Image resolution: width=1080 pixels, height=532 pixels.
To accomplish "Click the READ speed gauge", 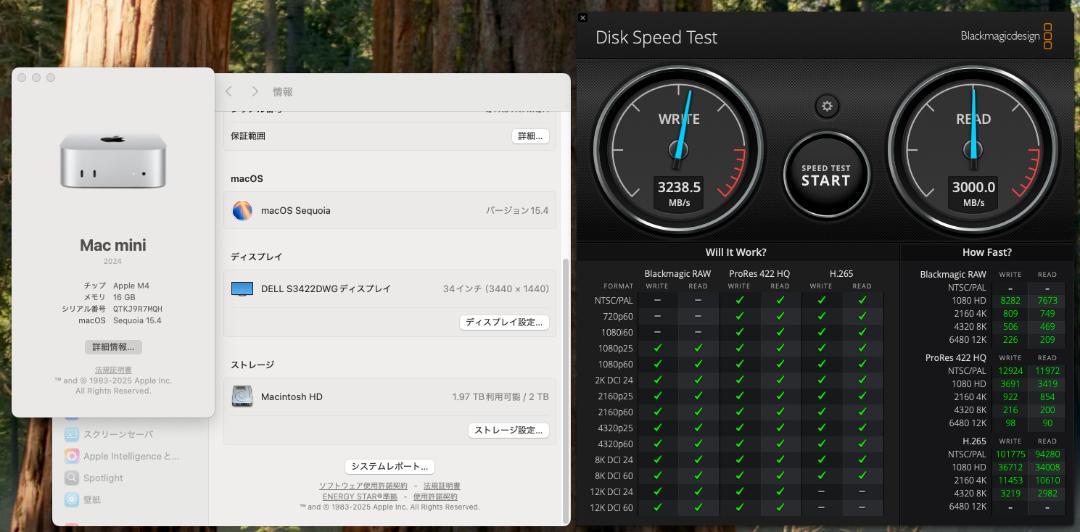I will [x=973, y=150].
